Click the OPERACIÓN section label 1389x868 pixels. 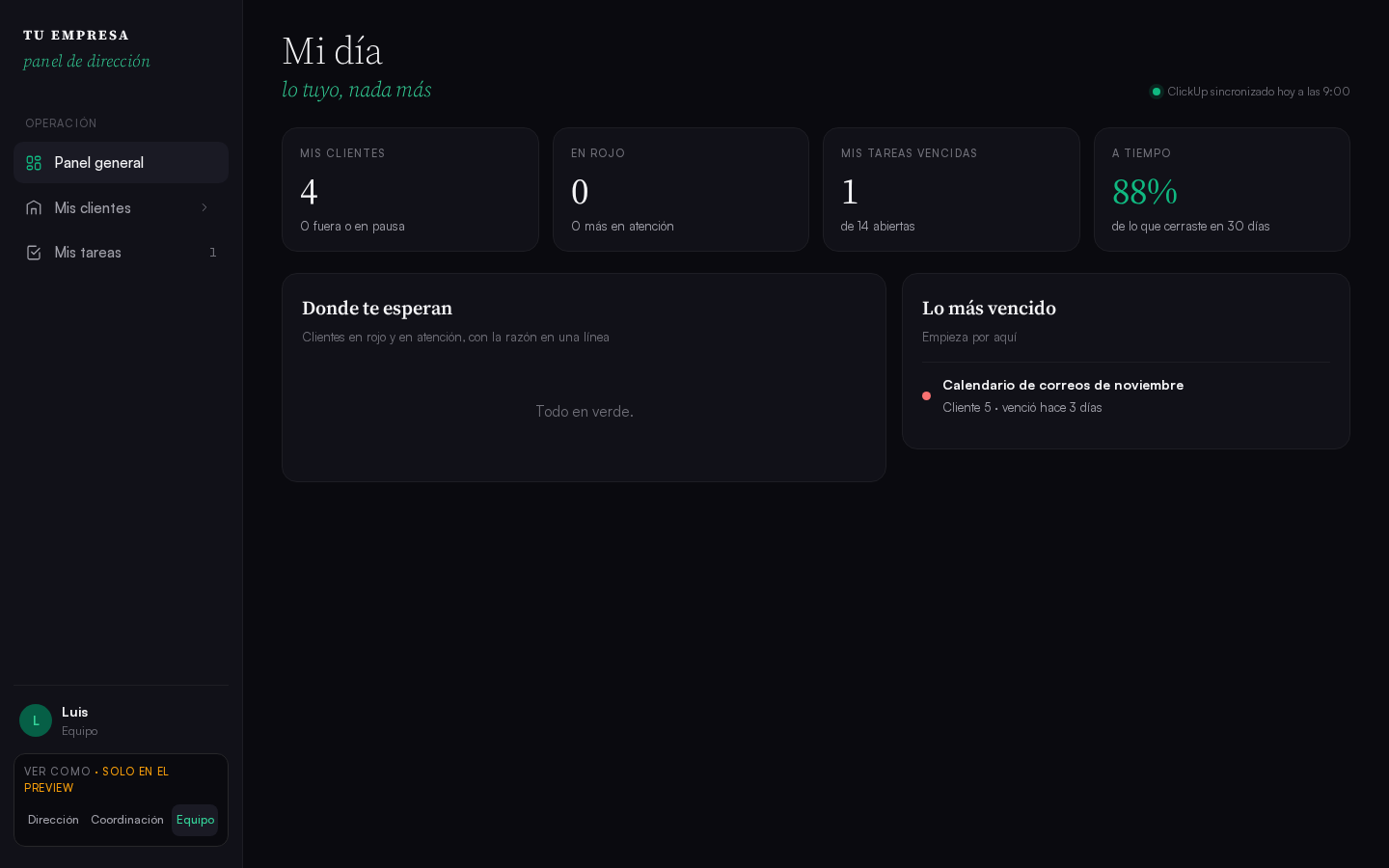pyautogui.click(x=61, y=123)
